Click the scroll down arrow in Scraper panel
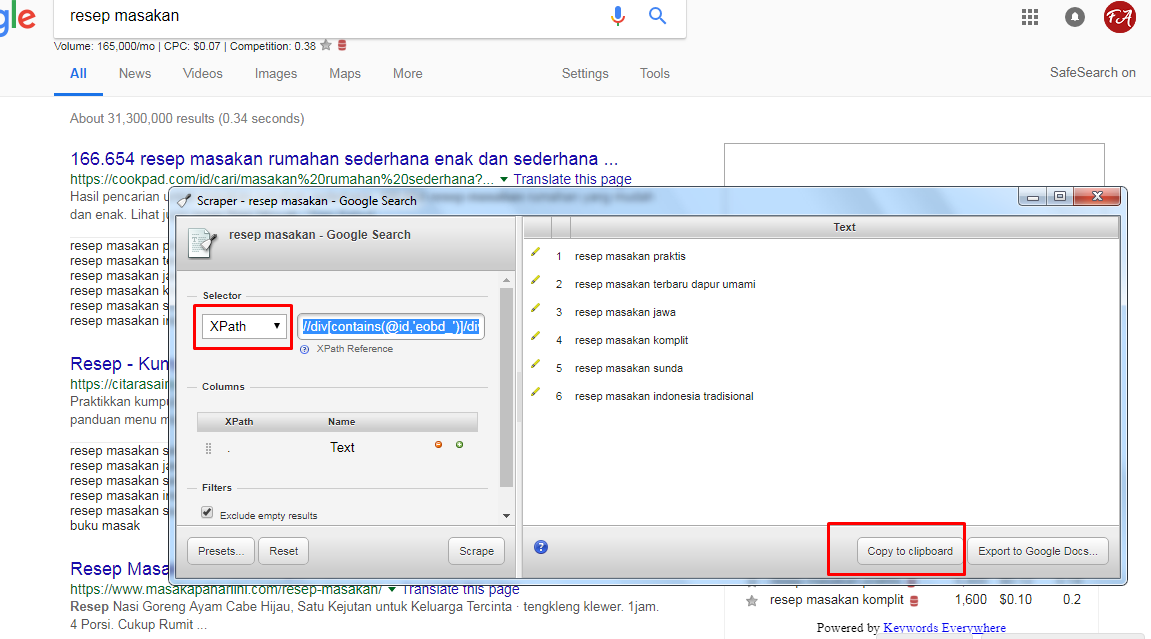 pos(506,516)
